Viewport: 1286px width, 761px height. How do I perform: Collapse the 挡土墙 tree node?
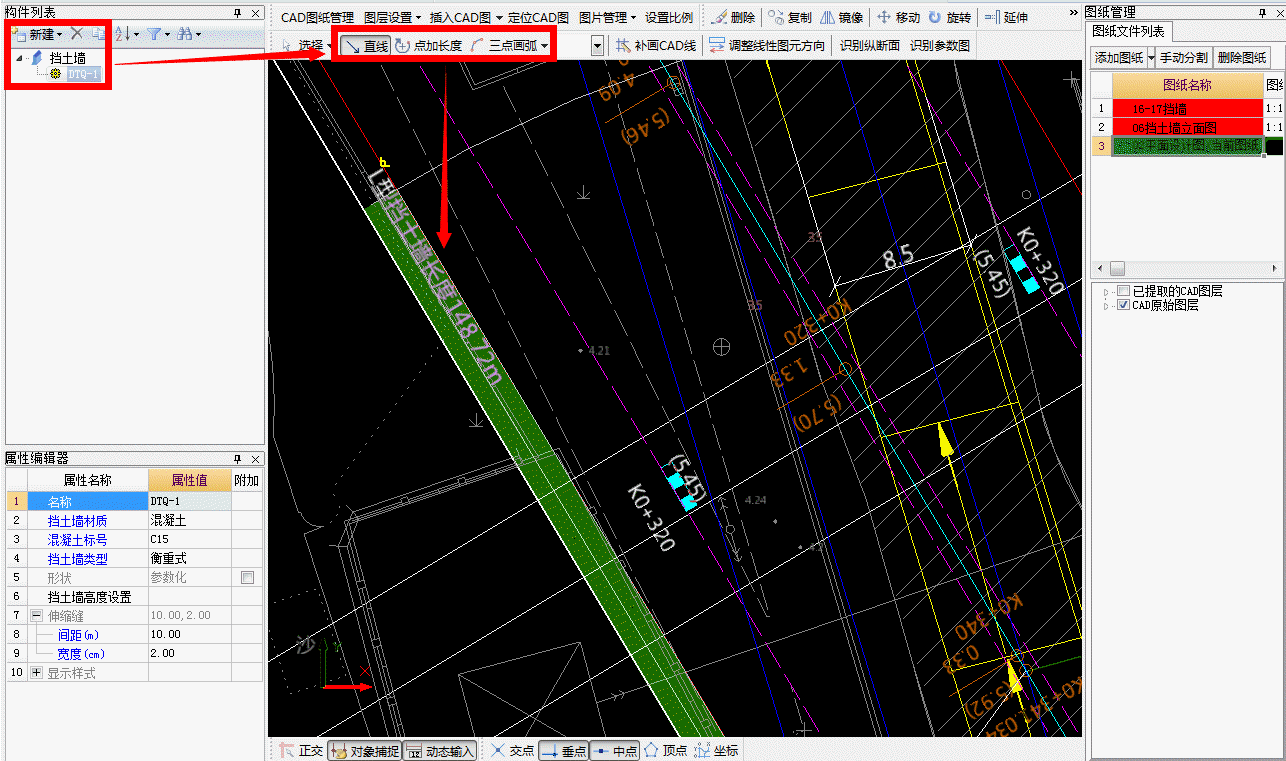[20, 59]
